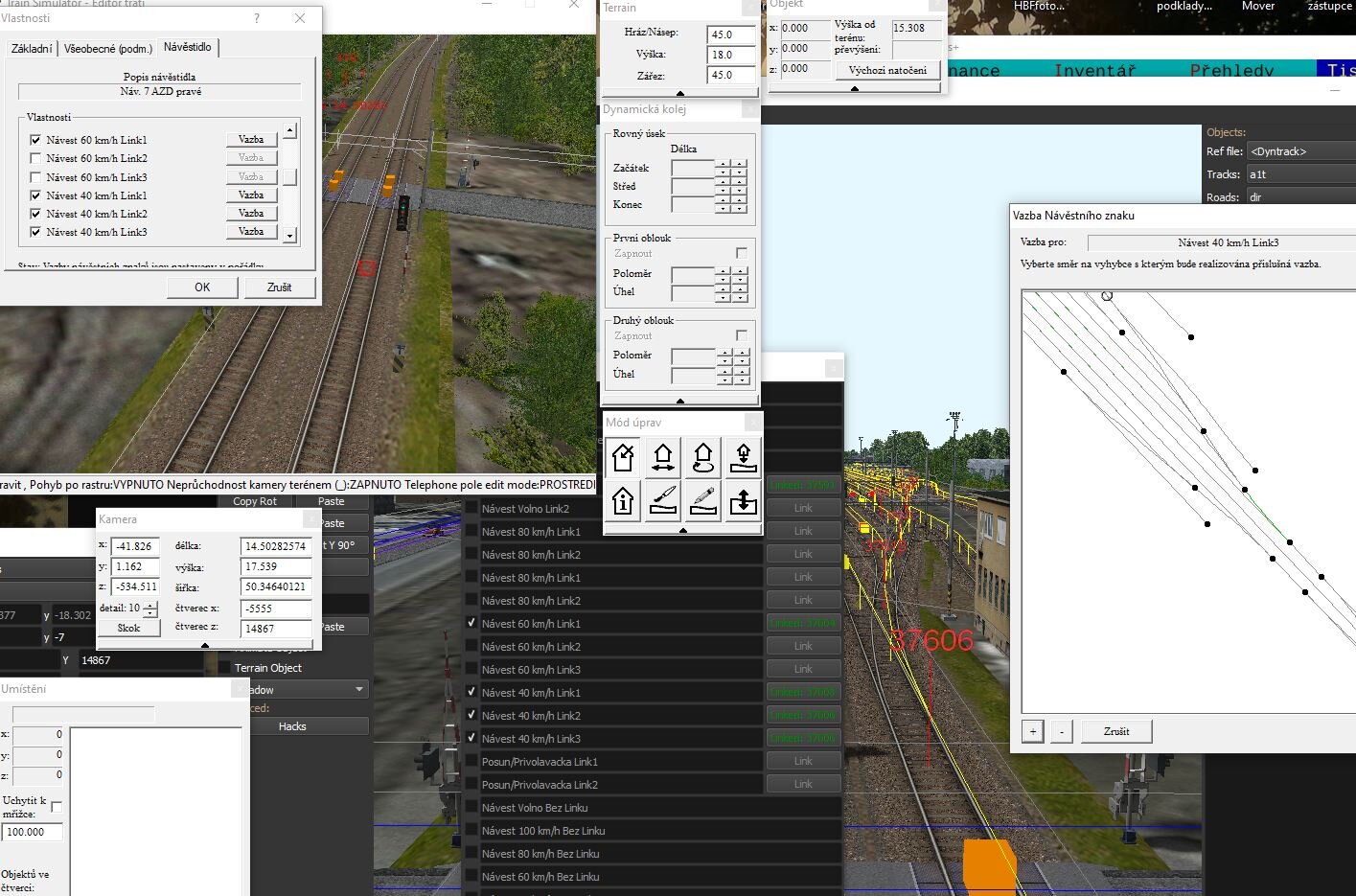This screenshot has width=1356, height=896.
Task: Enable Návest 60 km/h Link2 checkbox in Vlastnosti
Action: (x=36, y=158)
